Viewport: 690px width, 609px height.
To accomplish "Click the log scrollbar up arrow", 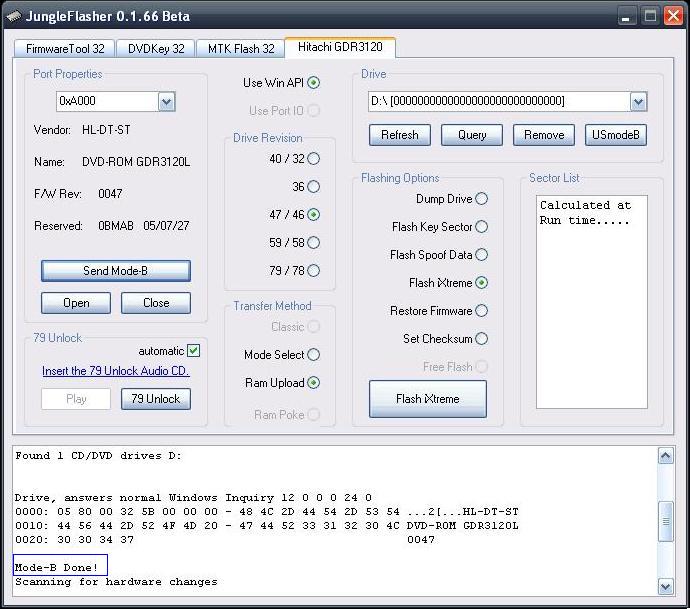I will click(x=665, y=456).
